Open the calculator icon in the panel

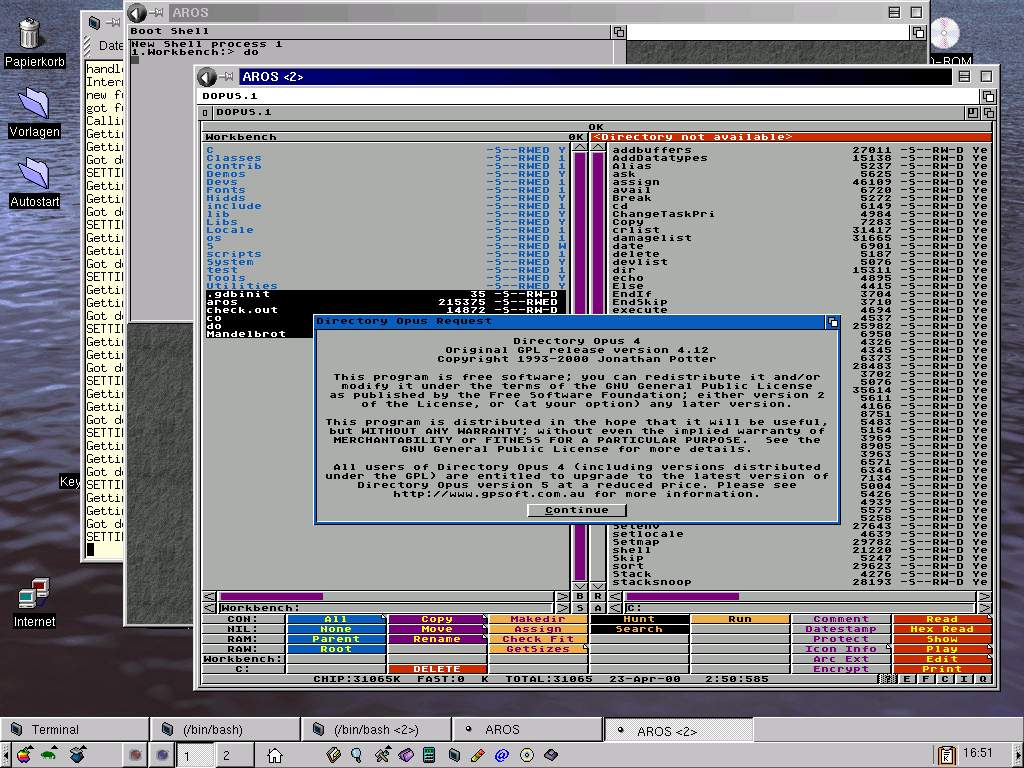pyautogui.click(x=429, y=756)
